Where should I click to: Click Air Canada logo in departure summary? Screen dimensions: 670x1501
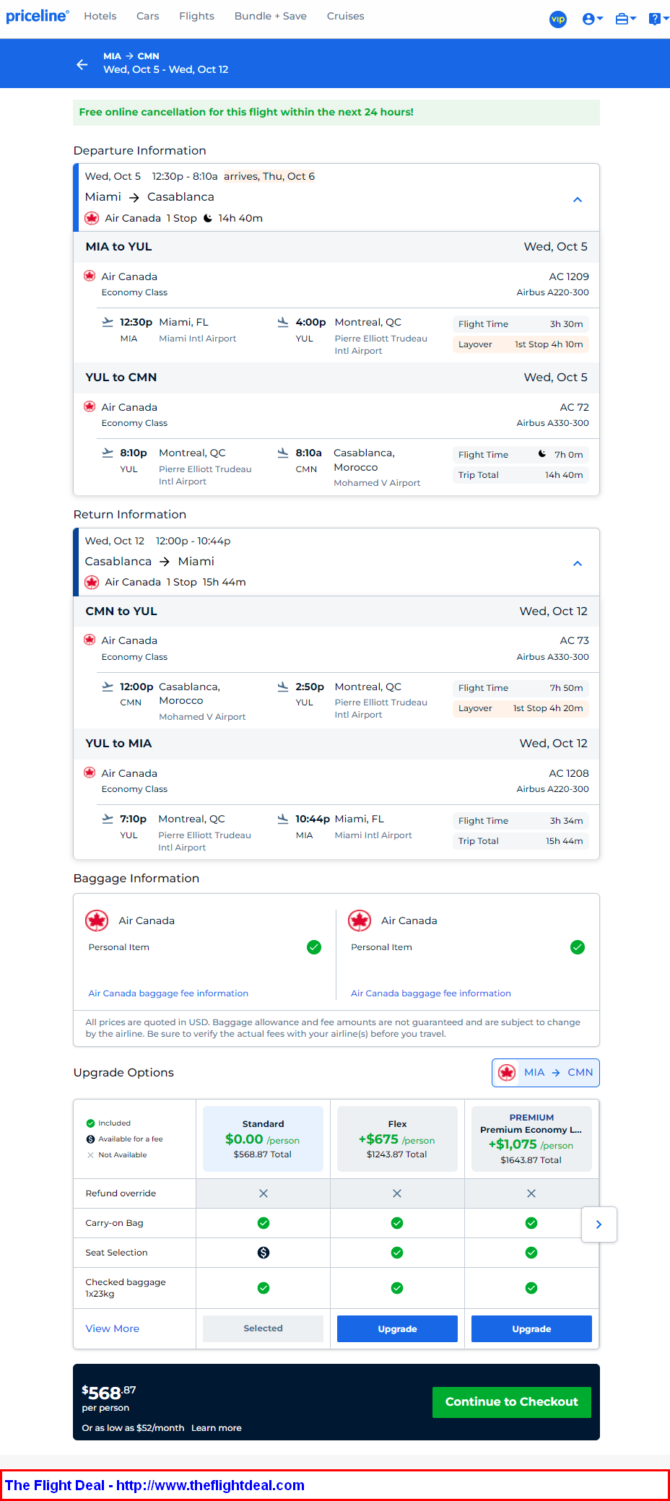[92, 218]
